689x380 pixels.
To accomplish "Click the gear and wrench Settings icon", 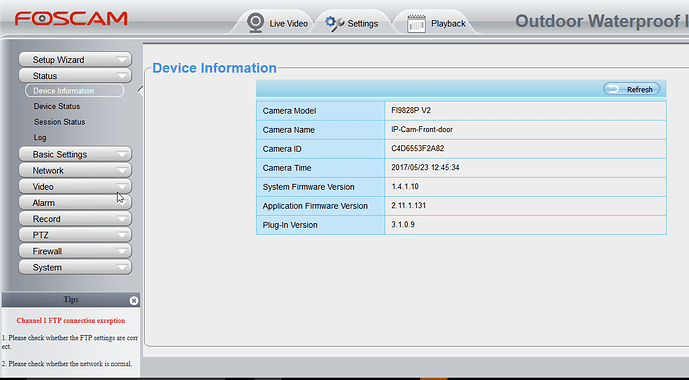I will 334,23.
